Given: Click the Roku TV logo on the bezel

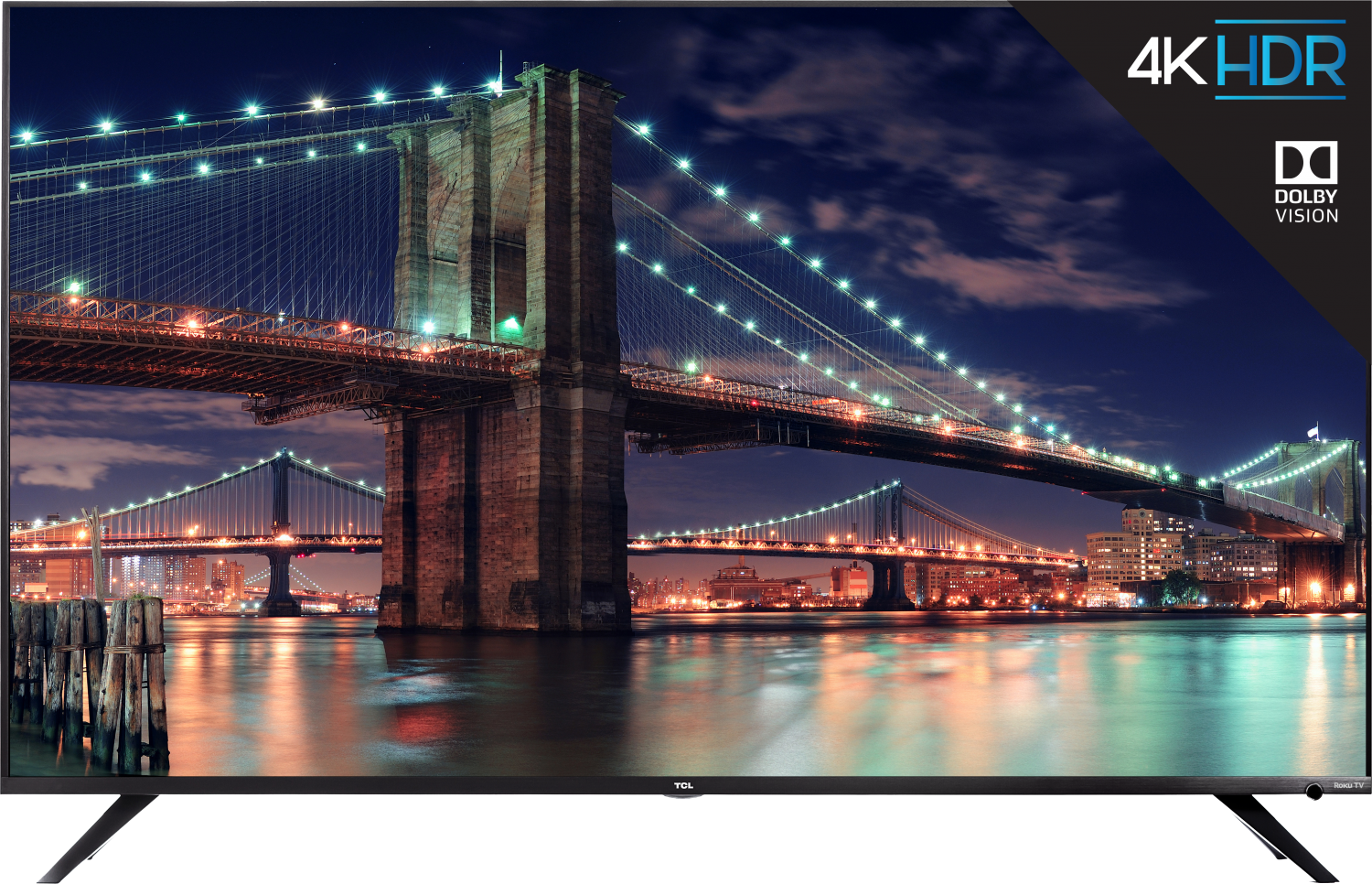Looking at the screenshot, I should coord(1347,785).
